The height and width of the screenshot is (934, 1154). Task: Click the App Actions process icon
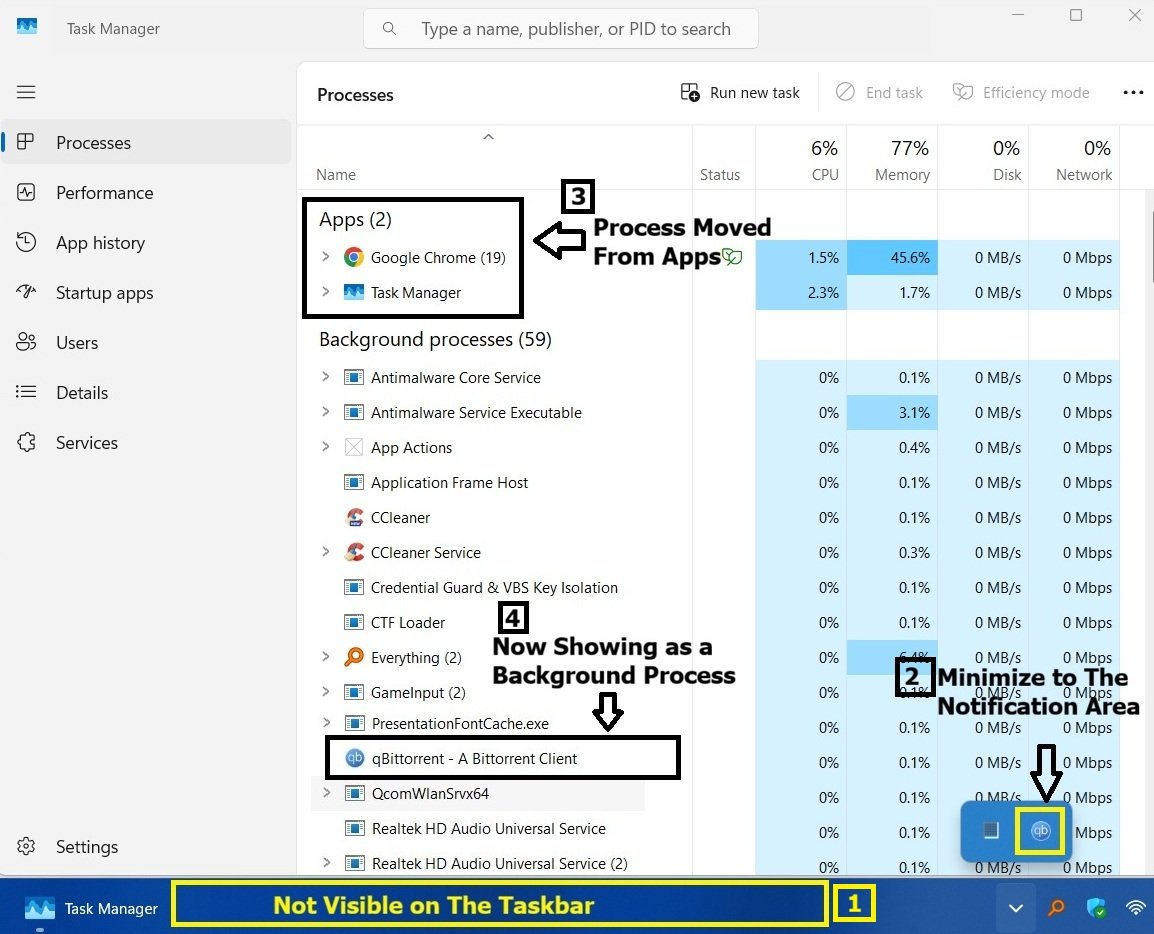(x=354, y=447)
